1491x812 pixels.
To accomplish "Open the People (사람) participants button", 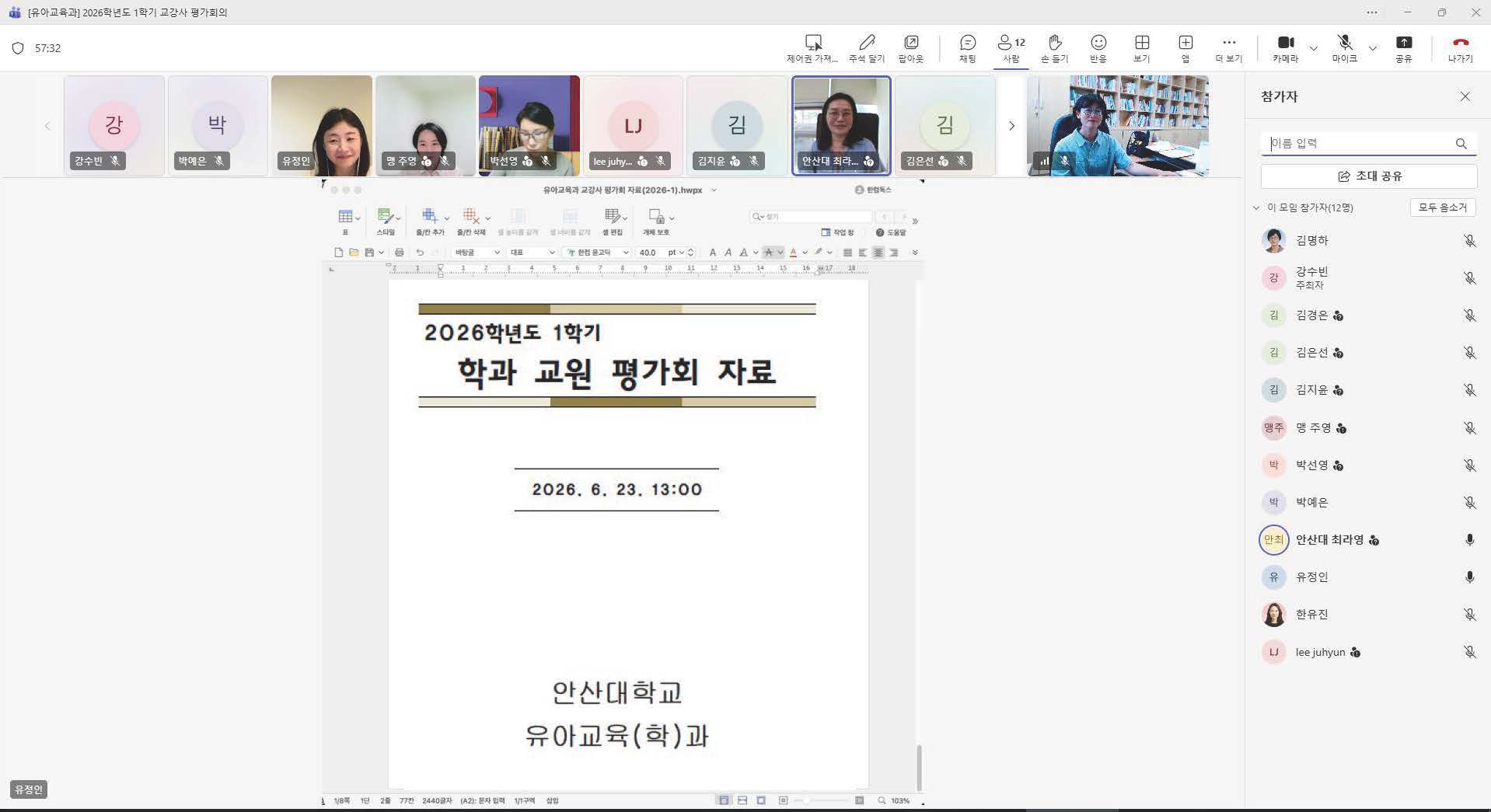I will point(1011,48).
